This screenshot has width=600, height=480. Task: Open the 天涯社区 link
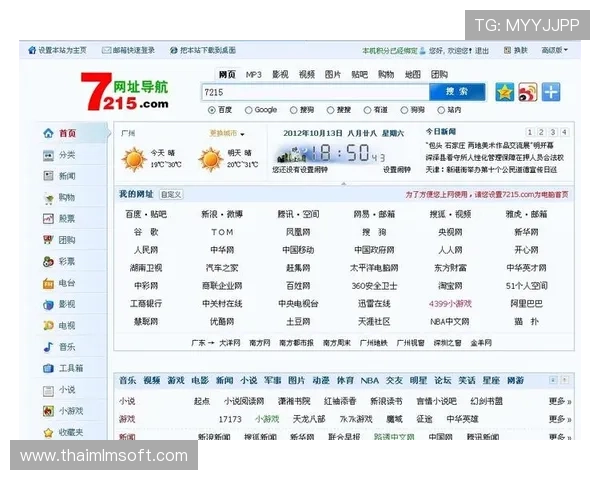(x=374, y=322)
